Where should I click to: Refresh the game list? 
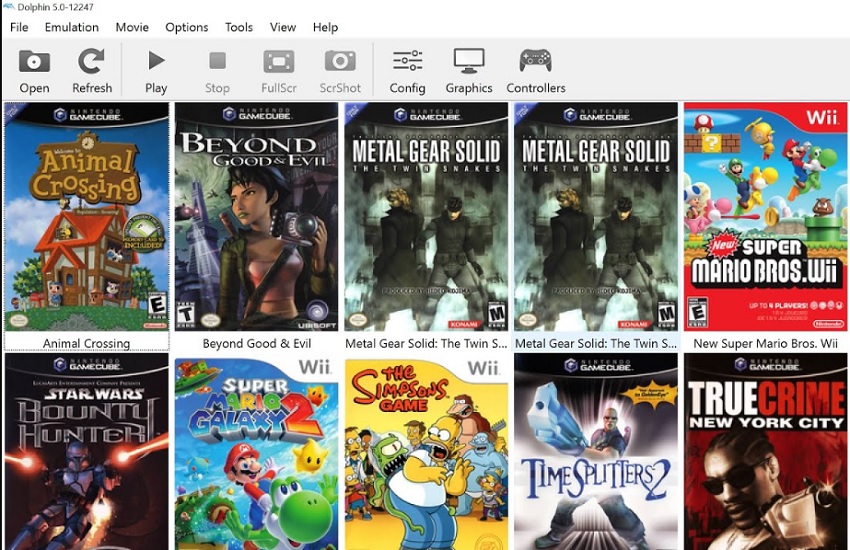tap(92, 62)
